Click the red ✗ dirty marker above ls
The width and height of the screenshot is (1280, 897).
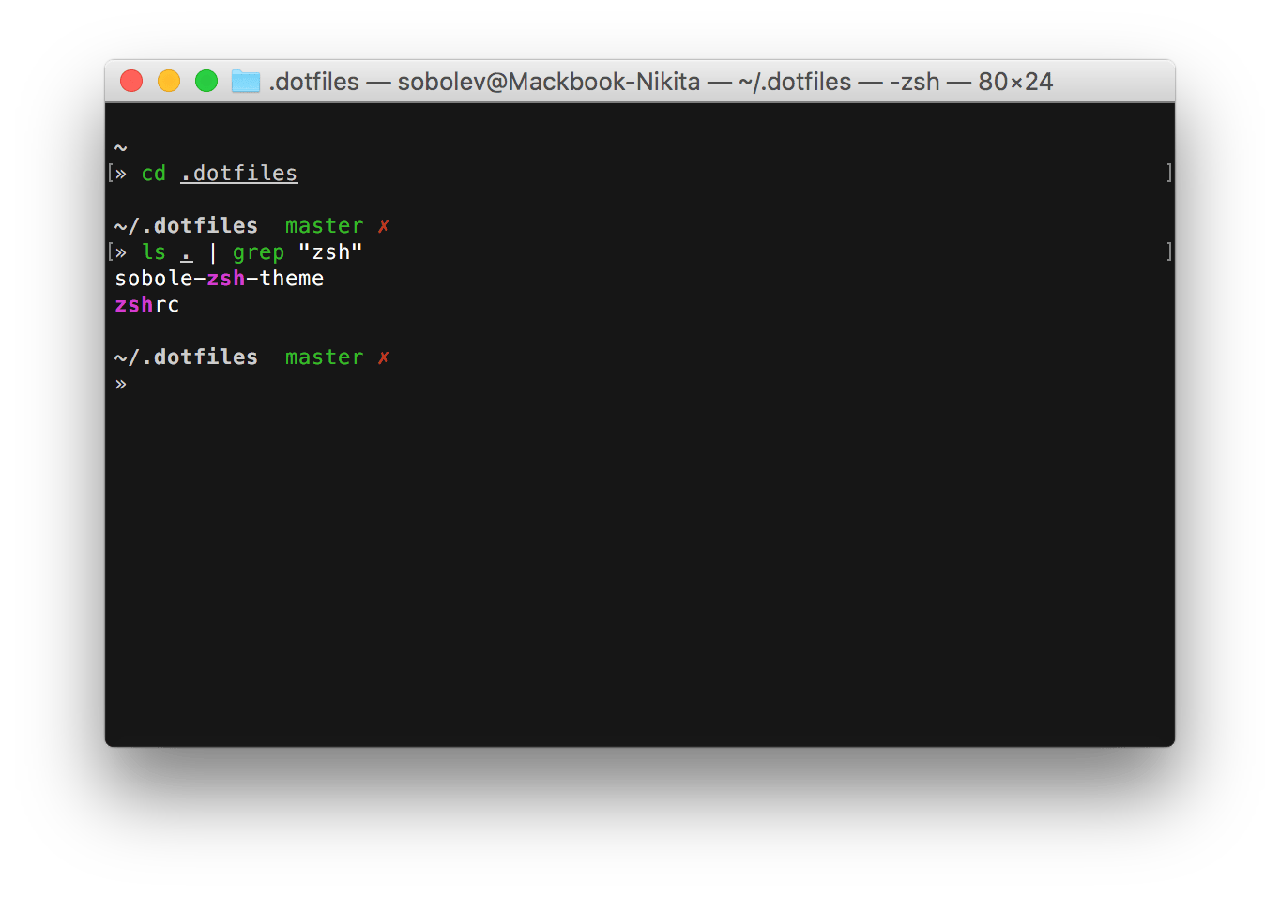coord(383,226)
